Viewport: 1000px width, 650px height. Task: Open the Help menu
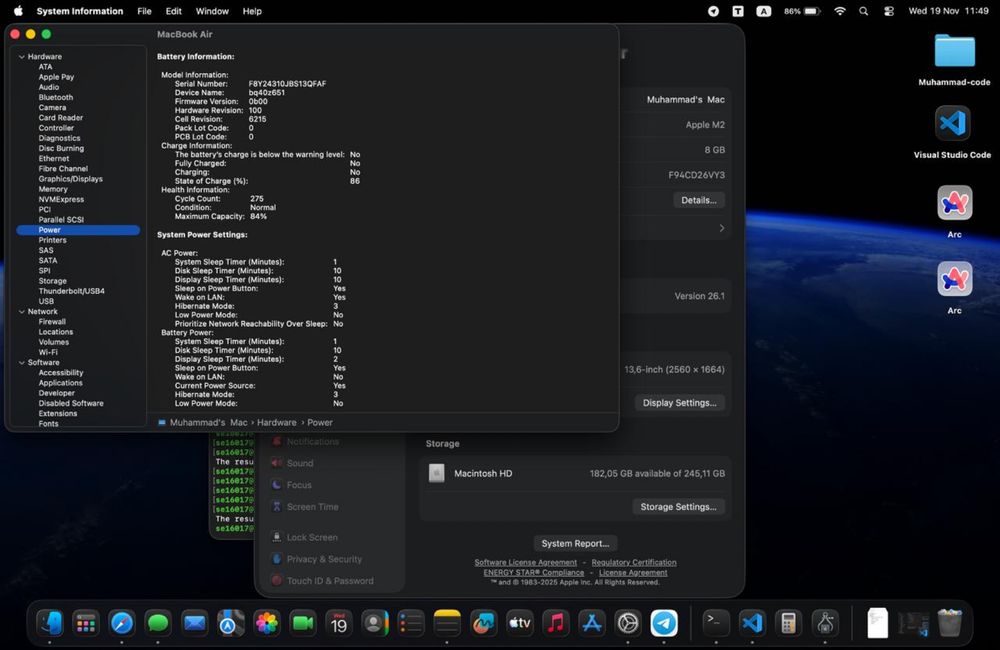click(252, 11)
